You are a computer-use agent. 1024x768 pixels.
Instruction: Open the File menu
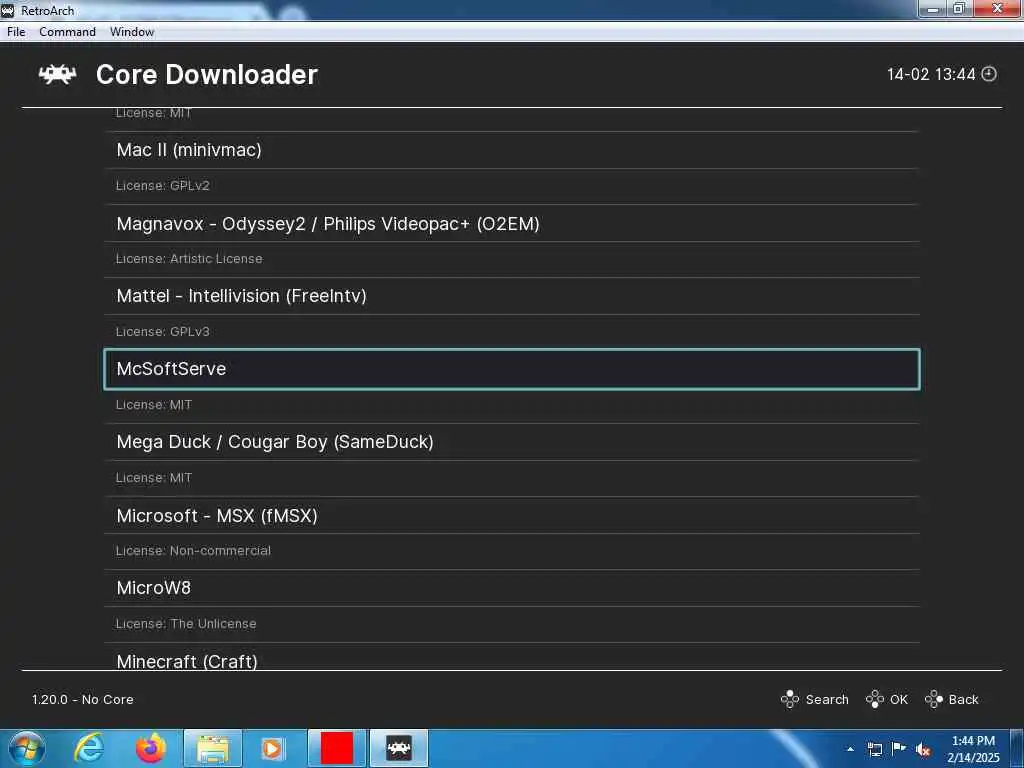click(16, 32)
